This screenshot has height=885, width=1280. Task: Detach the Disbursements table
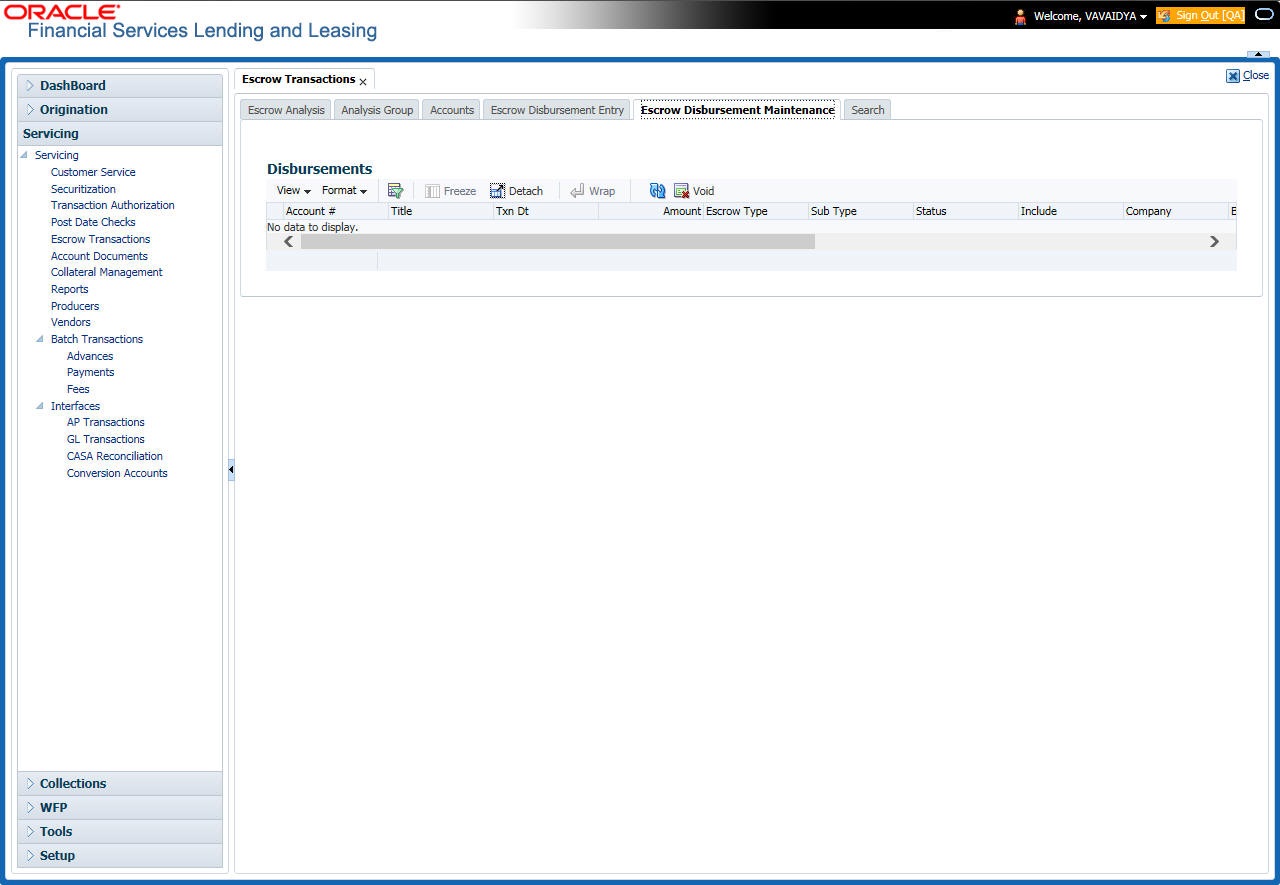point(516,191)
